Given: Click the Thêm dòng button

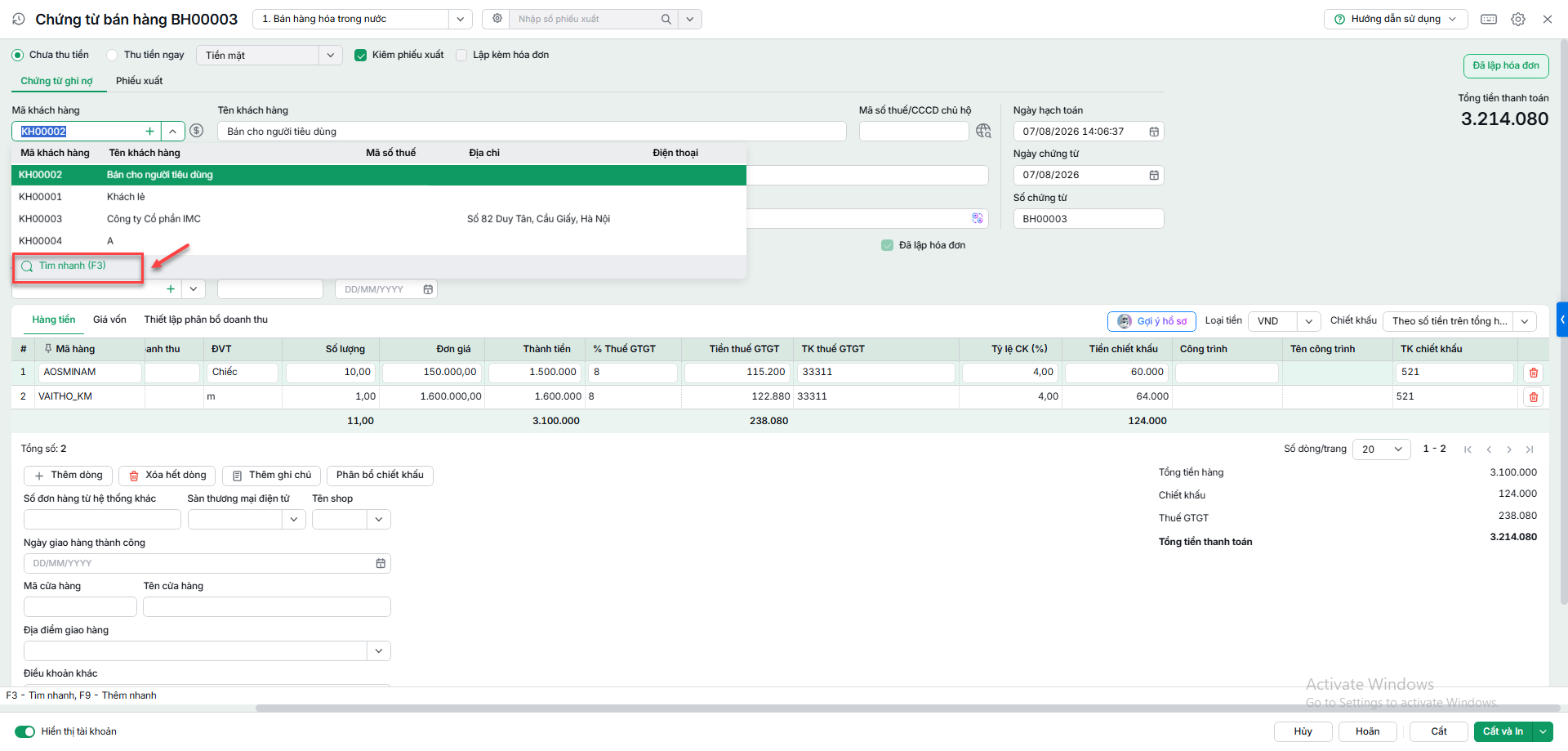Looking at the screenshot, I should [x=69, y=476].
